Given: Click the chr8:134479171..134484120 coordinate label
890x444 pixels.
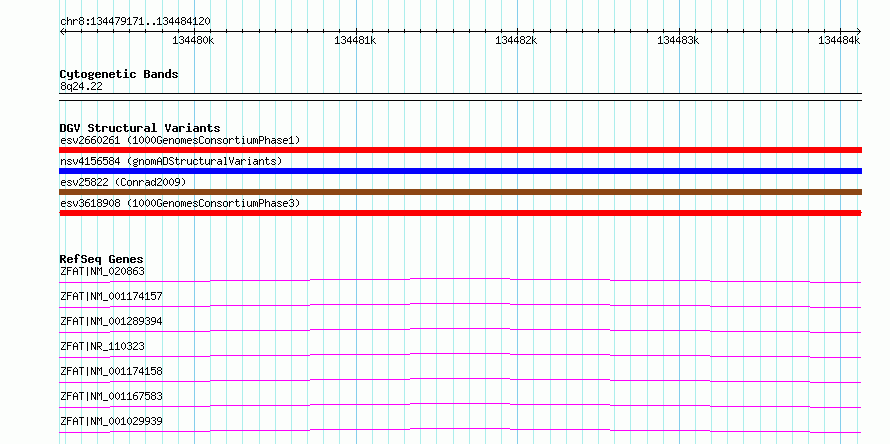Looking at the screenshot, I should tap(135, 22).
